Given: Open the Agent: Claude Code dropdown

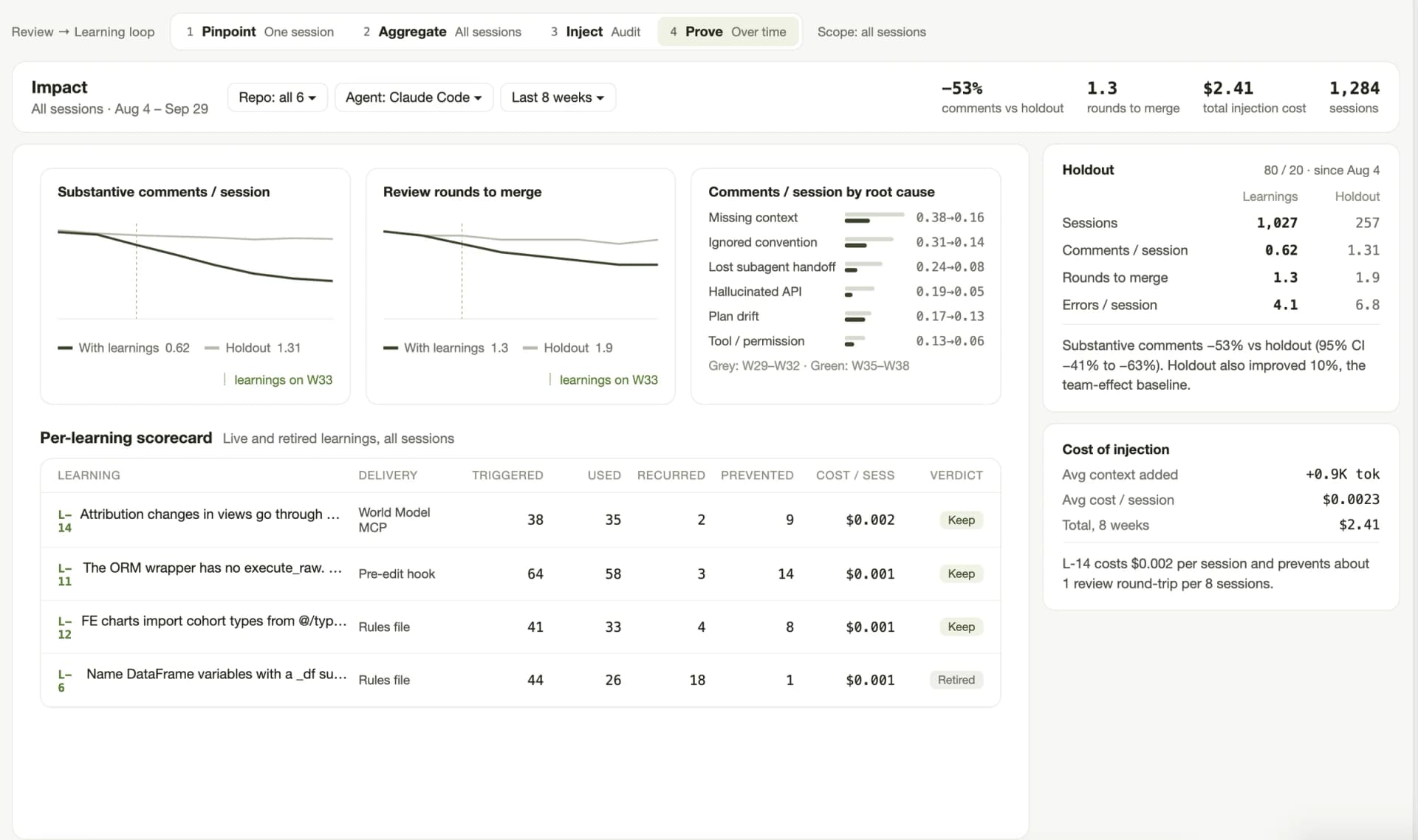Looking at the screenshot, I should pos(414,97).
